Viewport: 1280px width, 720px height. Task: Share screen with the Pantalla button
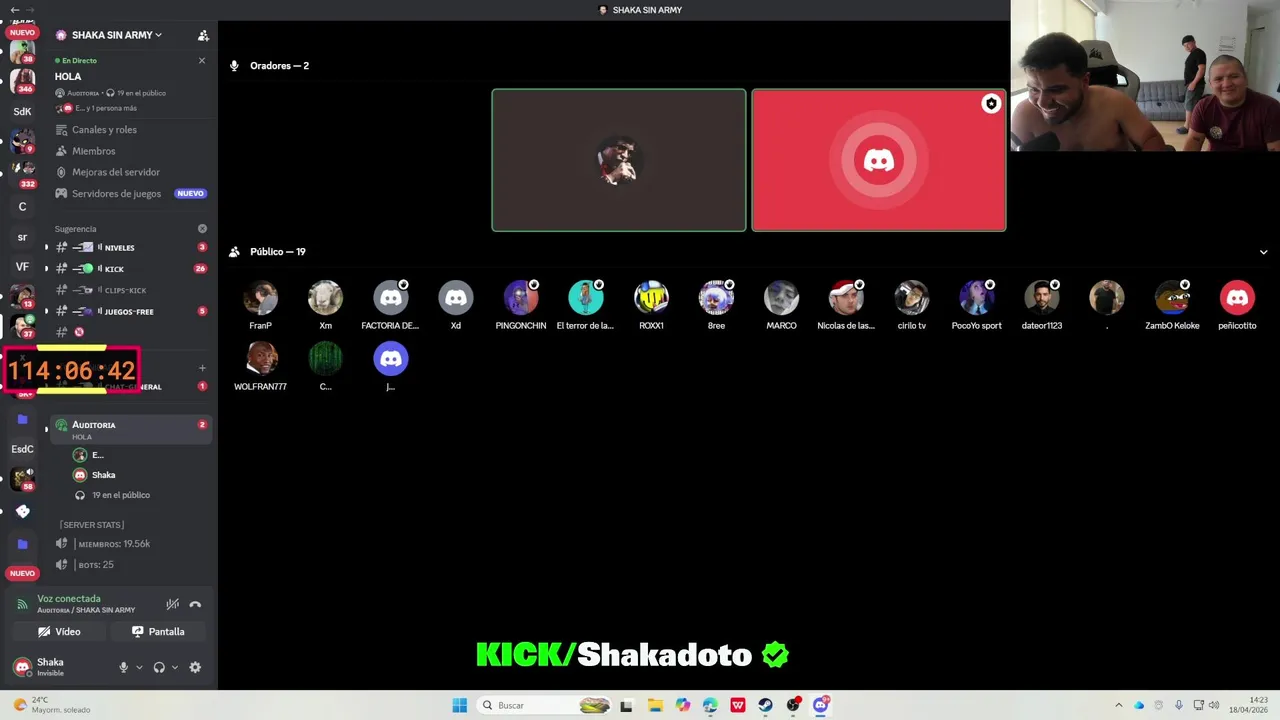(158, 632)
